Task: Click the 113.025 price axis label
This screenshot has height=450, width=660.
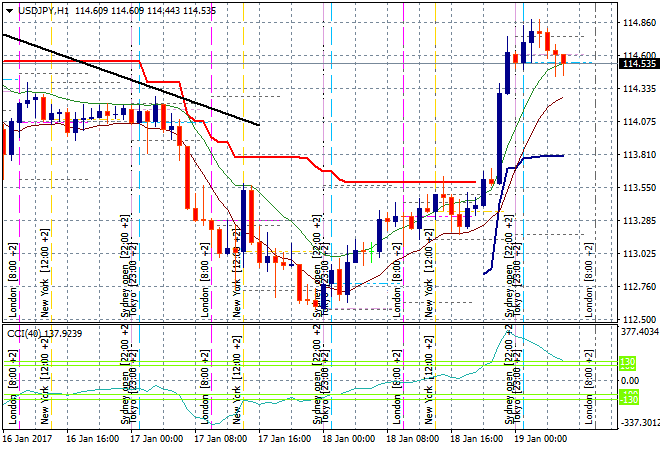Action: pyautogui.click(x=639, y=253)
